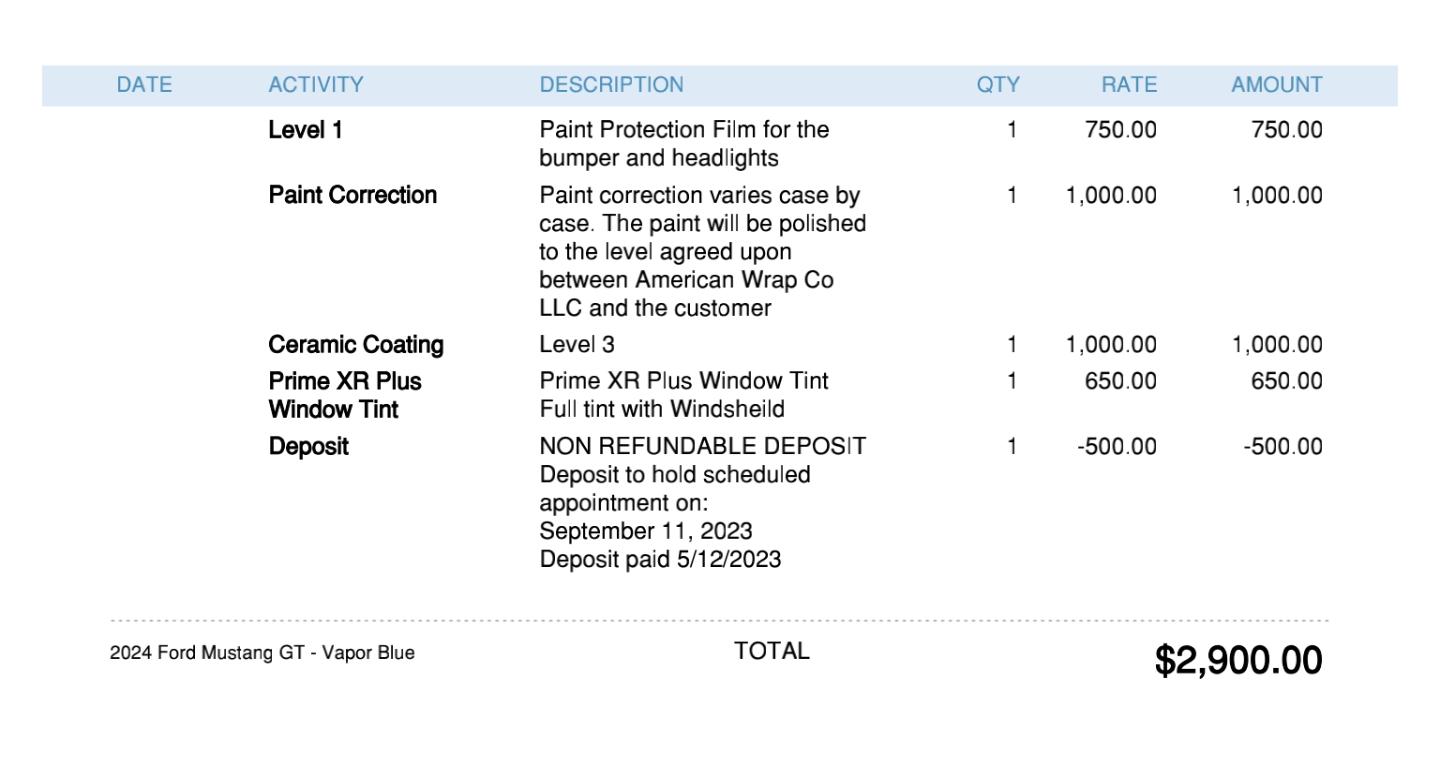This screenshot has height=774, width=1440.
Task: Click the TOTAL label
Action: point(772,651)
